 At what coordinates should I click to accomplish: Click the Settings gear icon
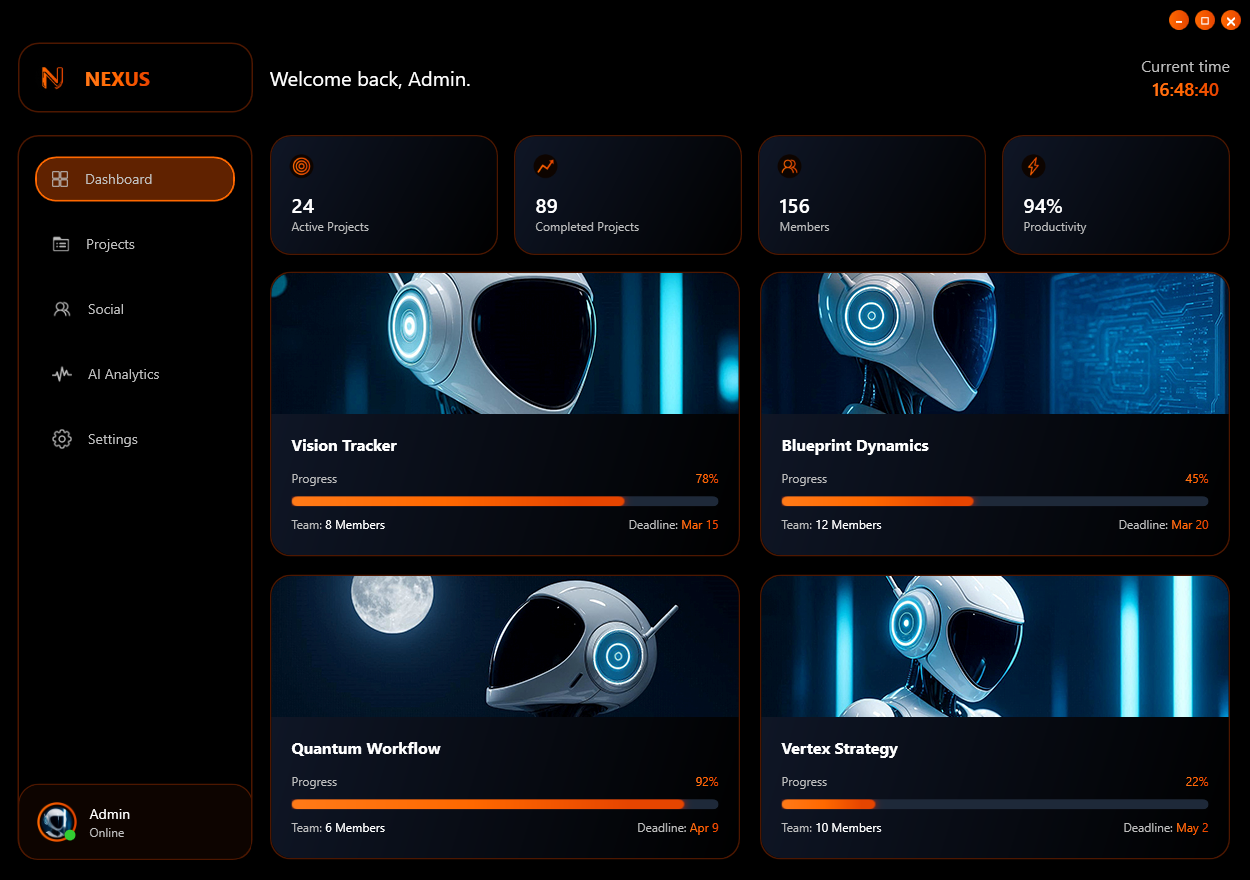[x=62, y=439]
